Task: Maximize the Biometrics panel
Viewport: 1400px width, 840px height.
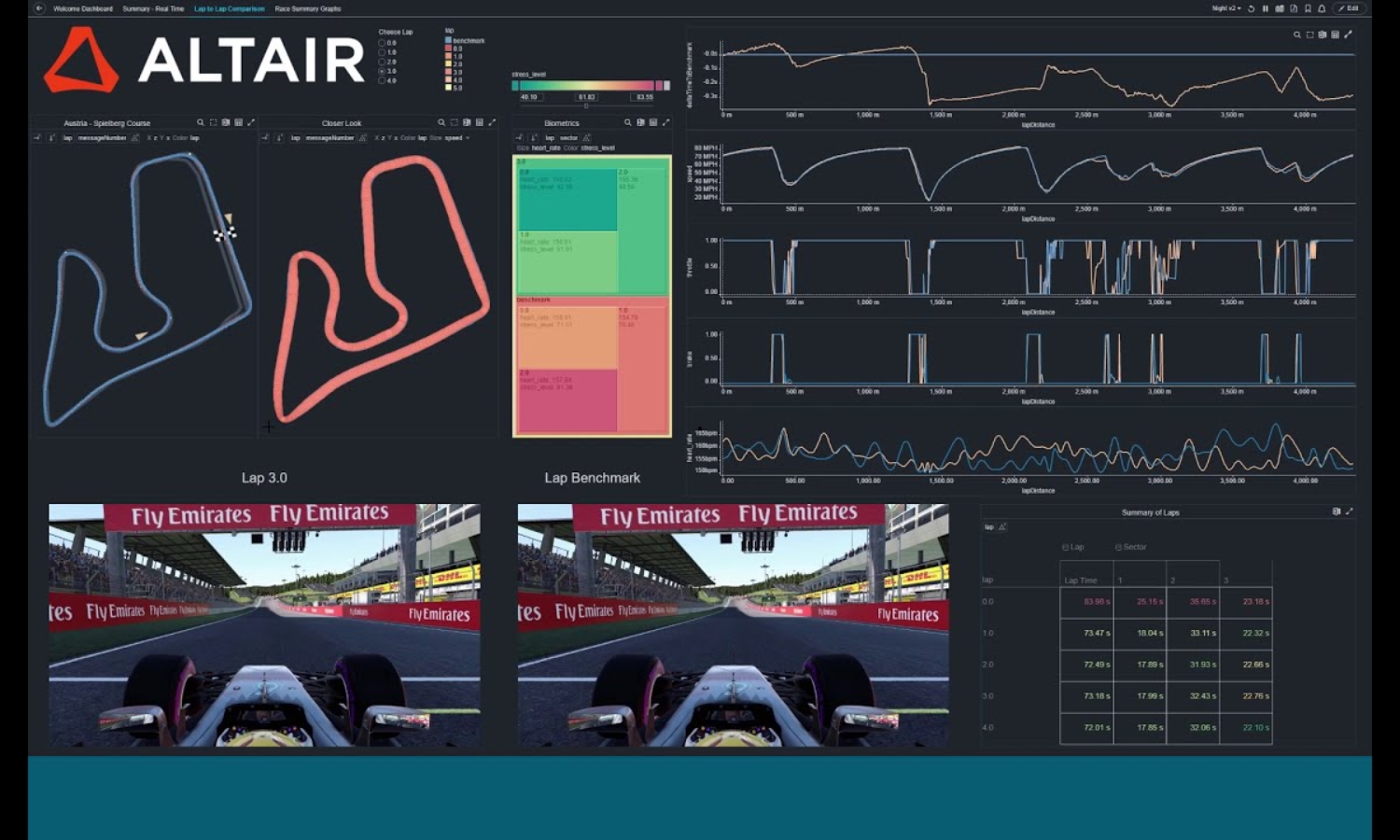Action: coord(665,122)
